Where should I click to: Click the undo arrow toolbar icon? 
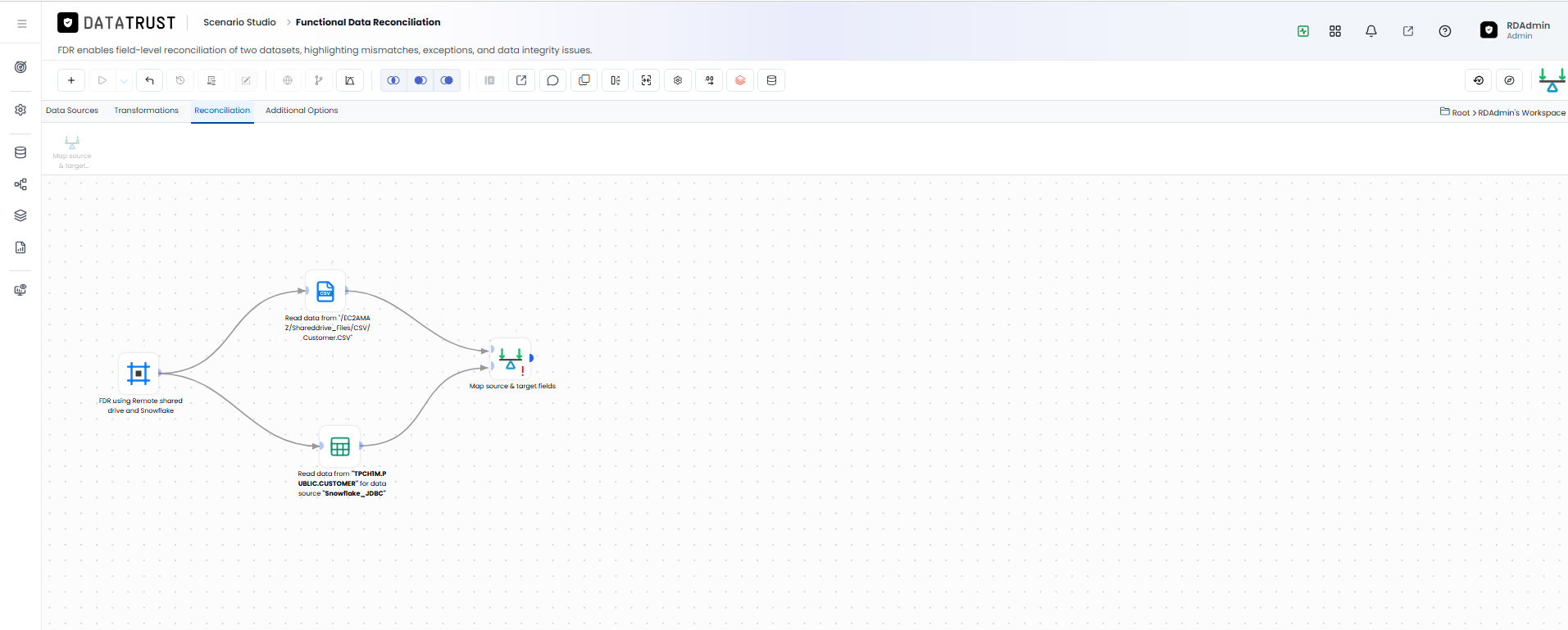click(149, 80)
